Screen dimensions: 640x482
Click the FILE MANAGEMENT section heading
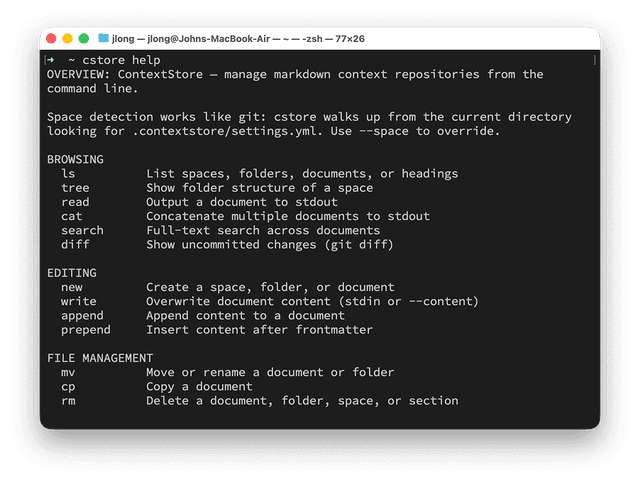tap(100, 358)
